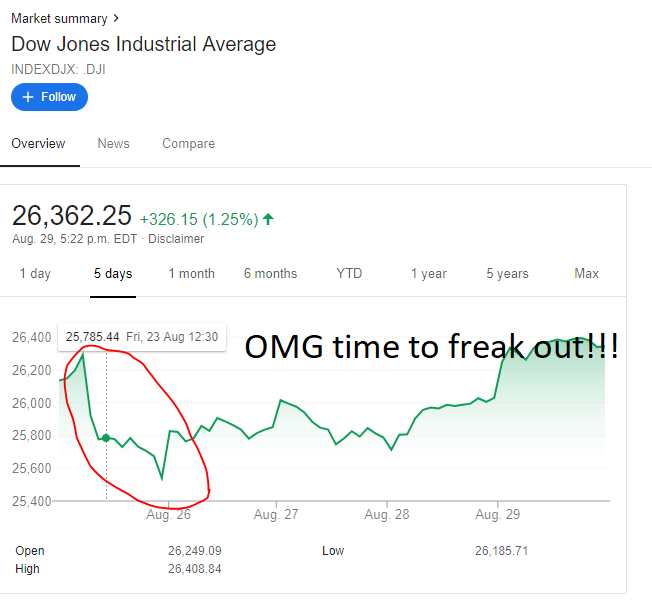Viewport: 652px width, 603px height.
Task: Switch to the News tab
Action: pos(113,144)
